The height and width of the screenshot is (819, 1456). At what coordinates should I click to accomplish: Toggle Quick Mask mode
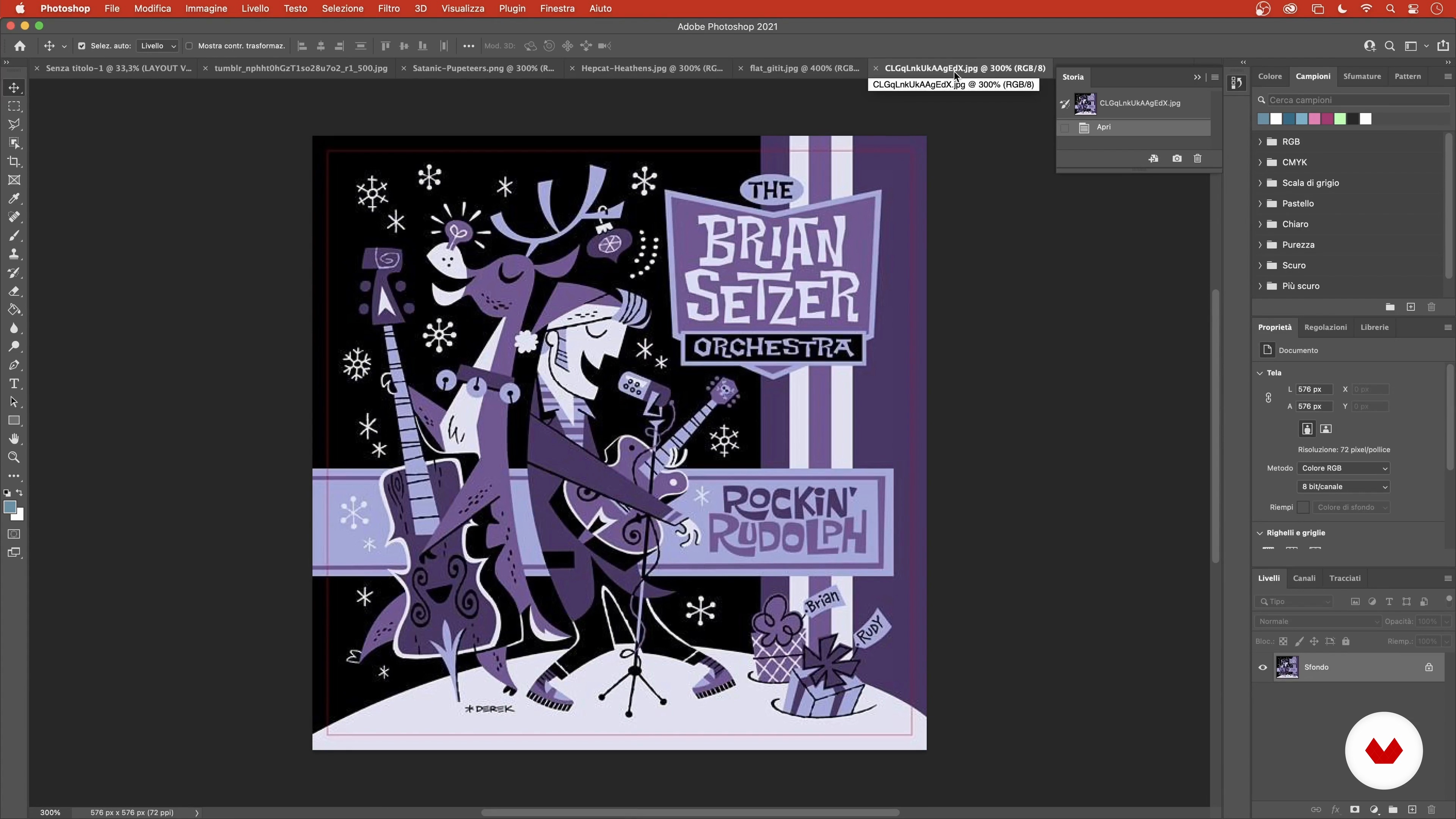[x=14, y=534]
